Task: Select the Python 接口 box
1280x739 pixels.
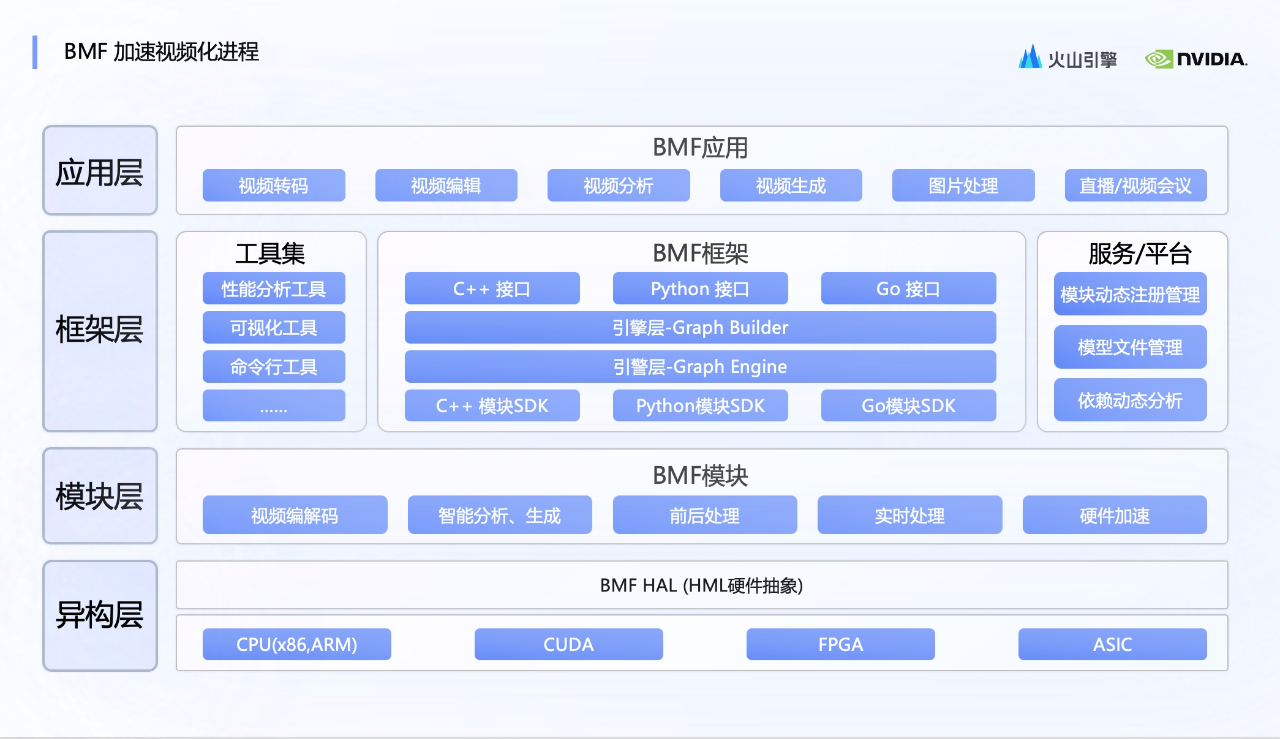Action: click(x=700, y=289)
